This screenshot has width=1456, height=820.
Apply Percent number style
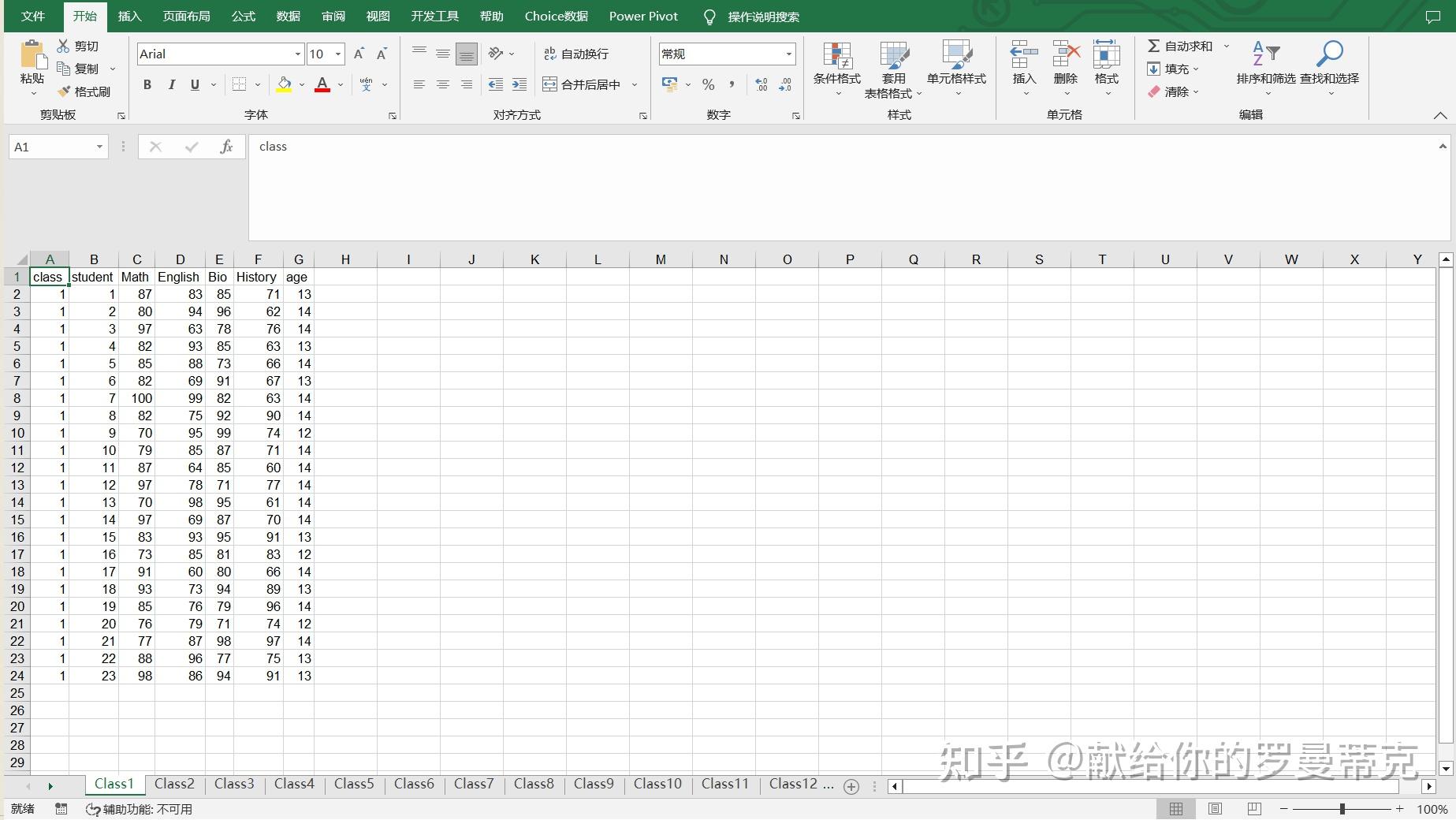(x=707, y=84)
